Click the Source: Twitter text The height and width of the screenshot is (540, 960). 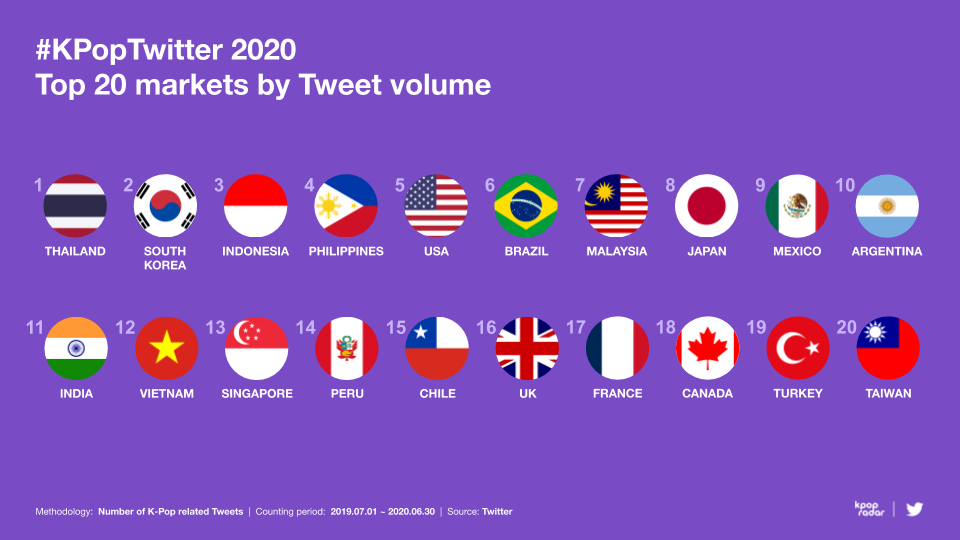(479, 512)
